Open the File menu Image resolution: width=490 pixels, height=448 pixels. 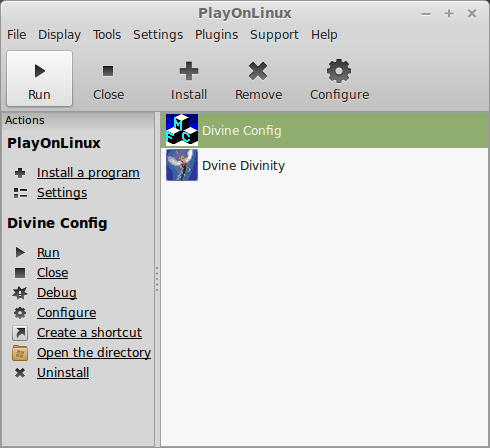click(17, 35)
